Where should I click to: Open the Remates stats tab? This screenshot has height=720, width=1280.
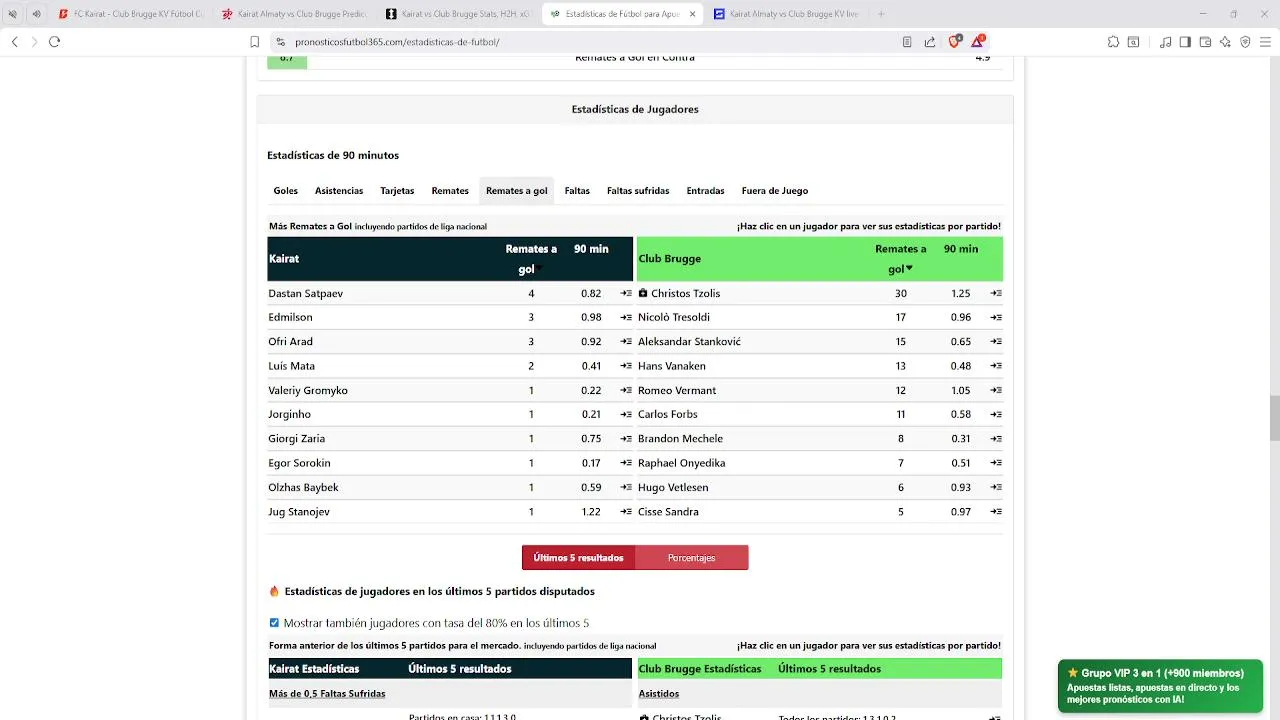450,191
